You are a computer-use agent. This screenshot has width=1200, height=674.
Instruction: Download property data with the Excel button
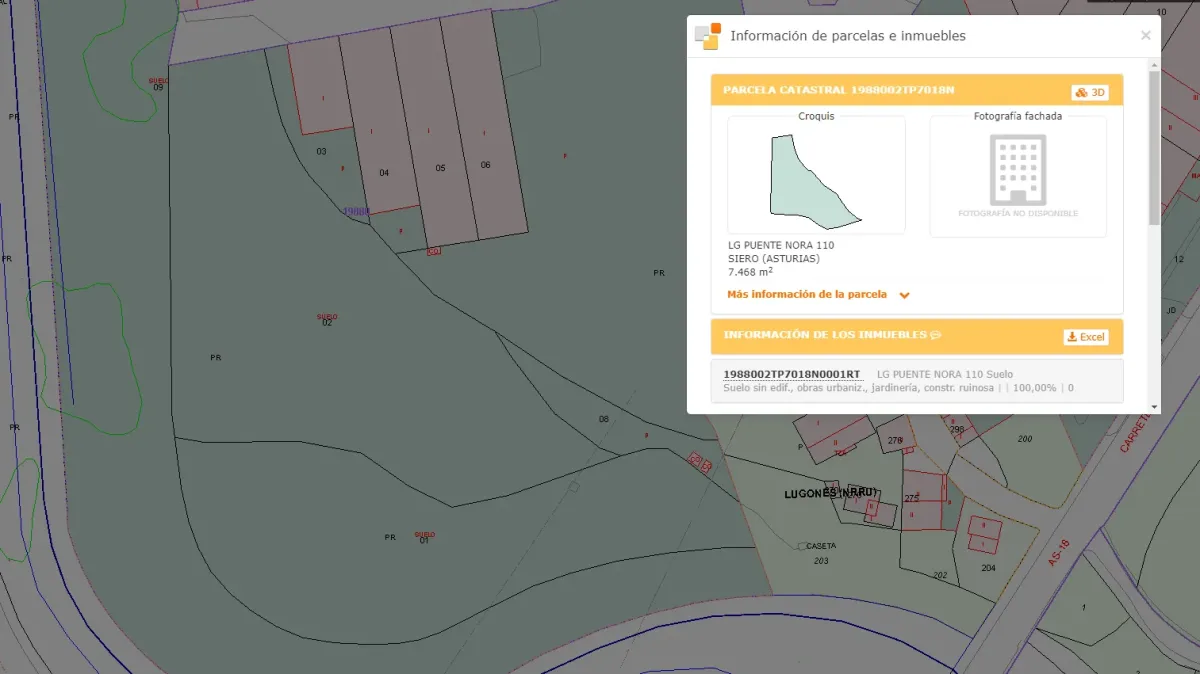(1085, 337)
